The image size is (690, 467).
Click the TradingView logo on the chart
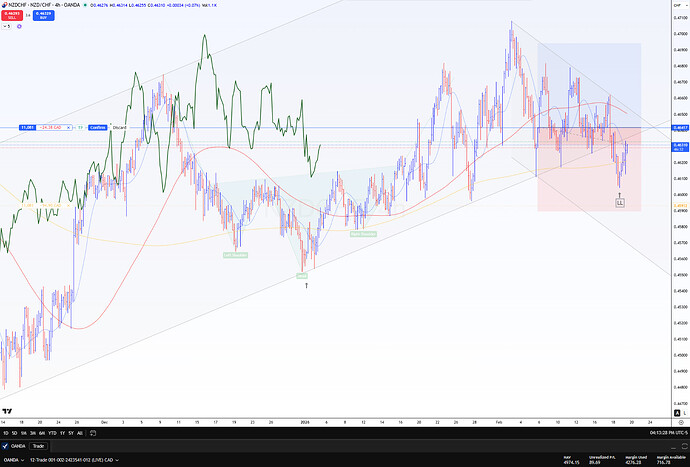[7, 412]
